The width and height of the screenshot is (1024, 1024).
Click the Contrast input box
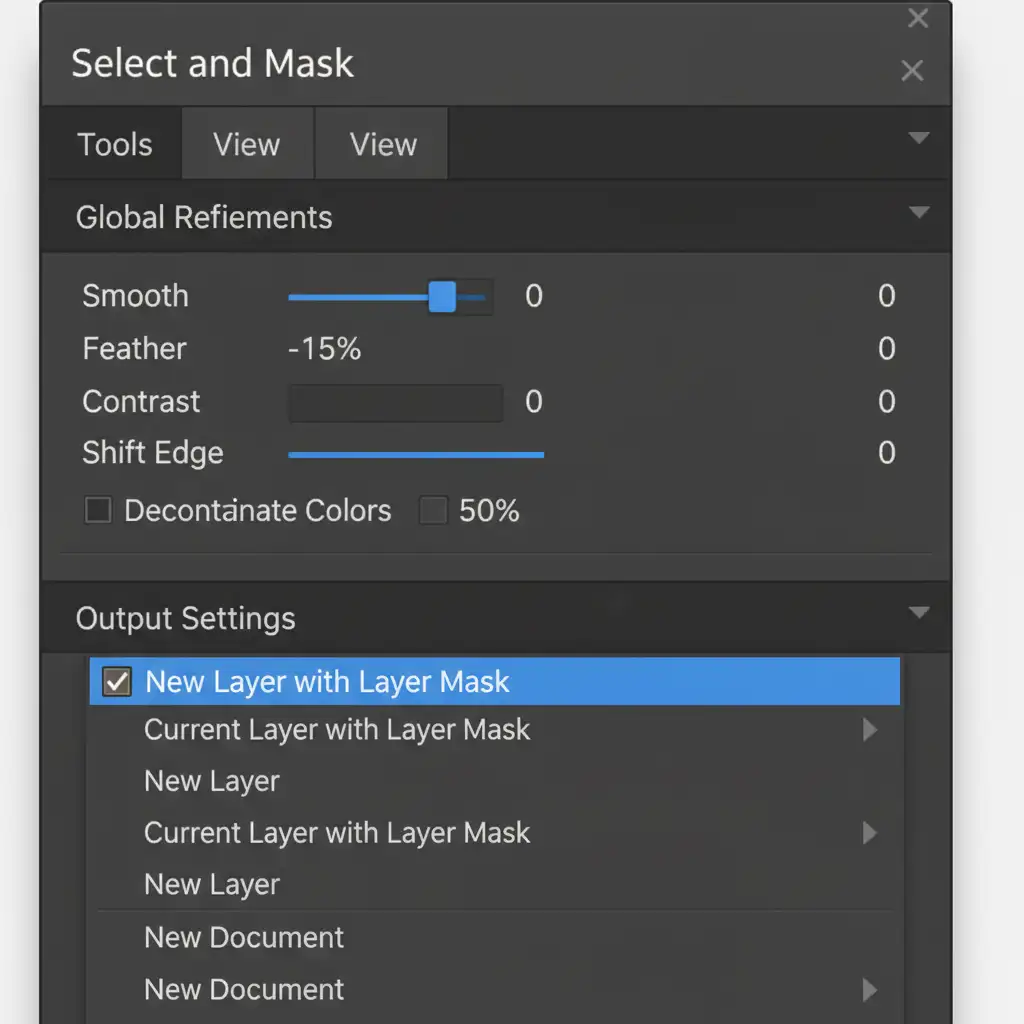[395, 403]
